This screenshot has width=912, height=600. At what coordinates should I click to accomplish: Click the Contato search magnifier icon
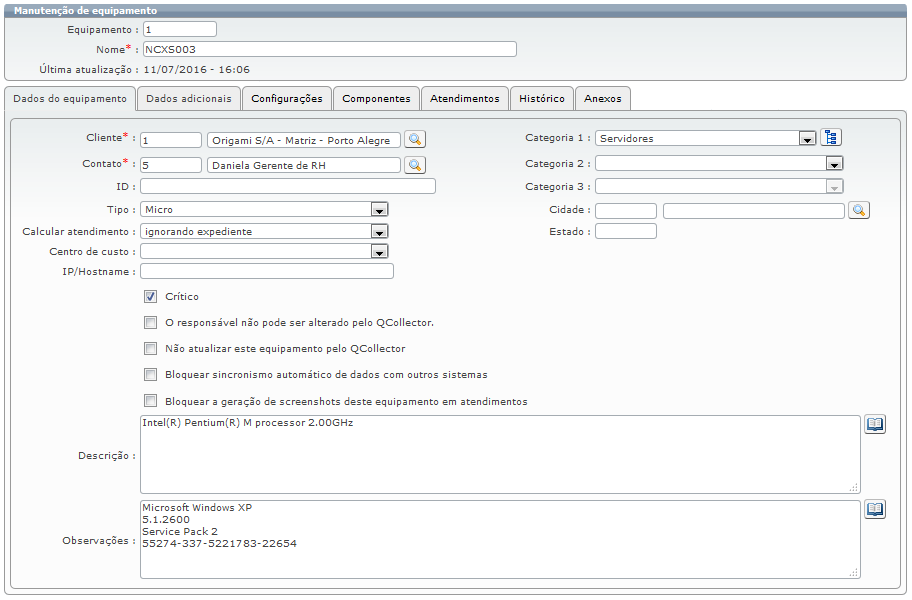point(414,165)
